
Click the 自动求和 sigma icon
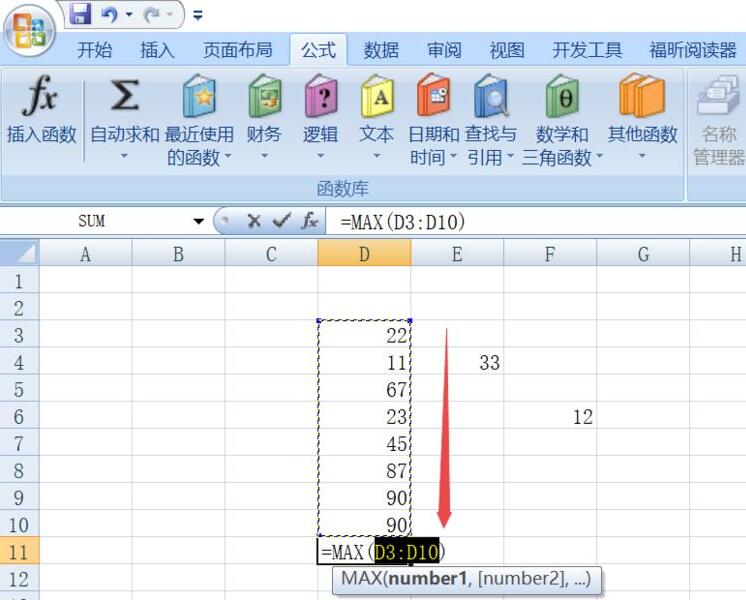(x=125, y=95)
